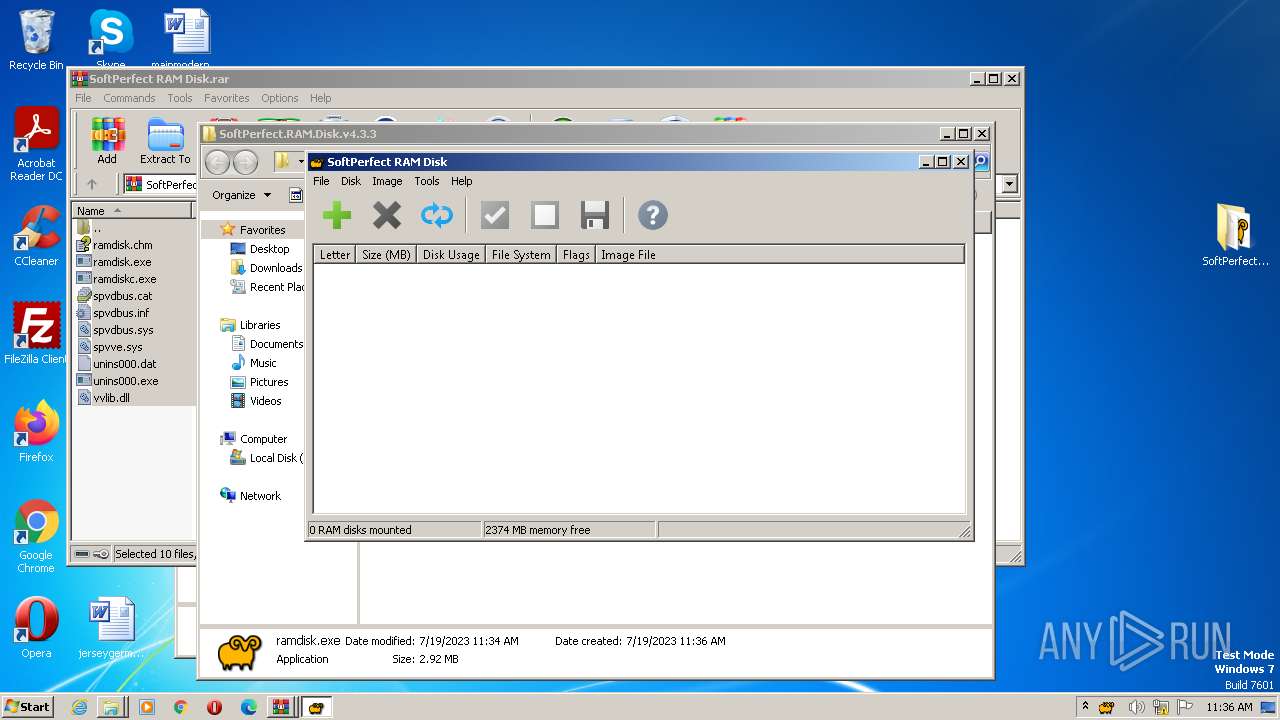Click the RAM Disk taskbar button

316,707
